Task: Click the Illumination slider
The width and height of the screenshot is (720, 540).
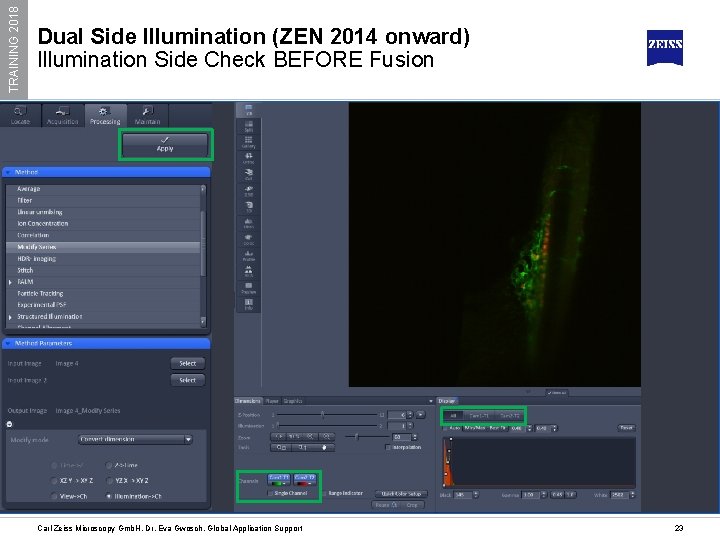Action: pos(326,426)
